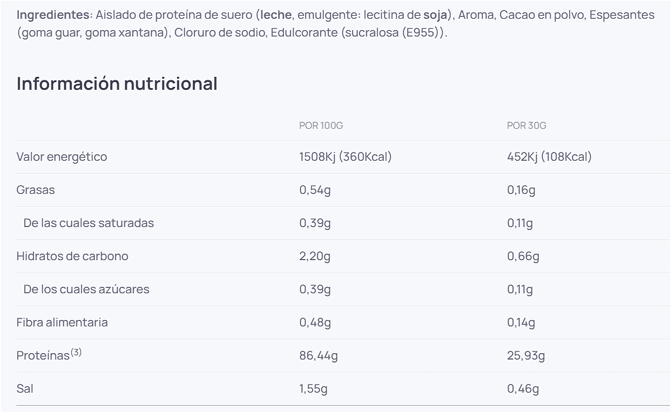671x412 pixels.
Task: Click the 86,44g protein value
Action: click(x=319, y=355)
